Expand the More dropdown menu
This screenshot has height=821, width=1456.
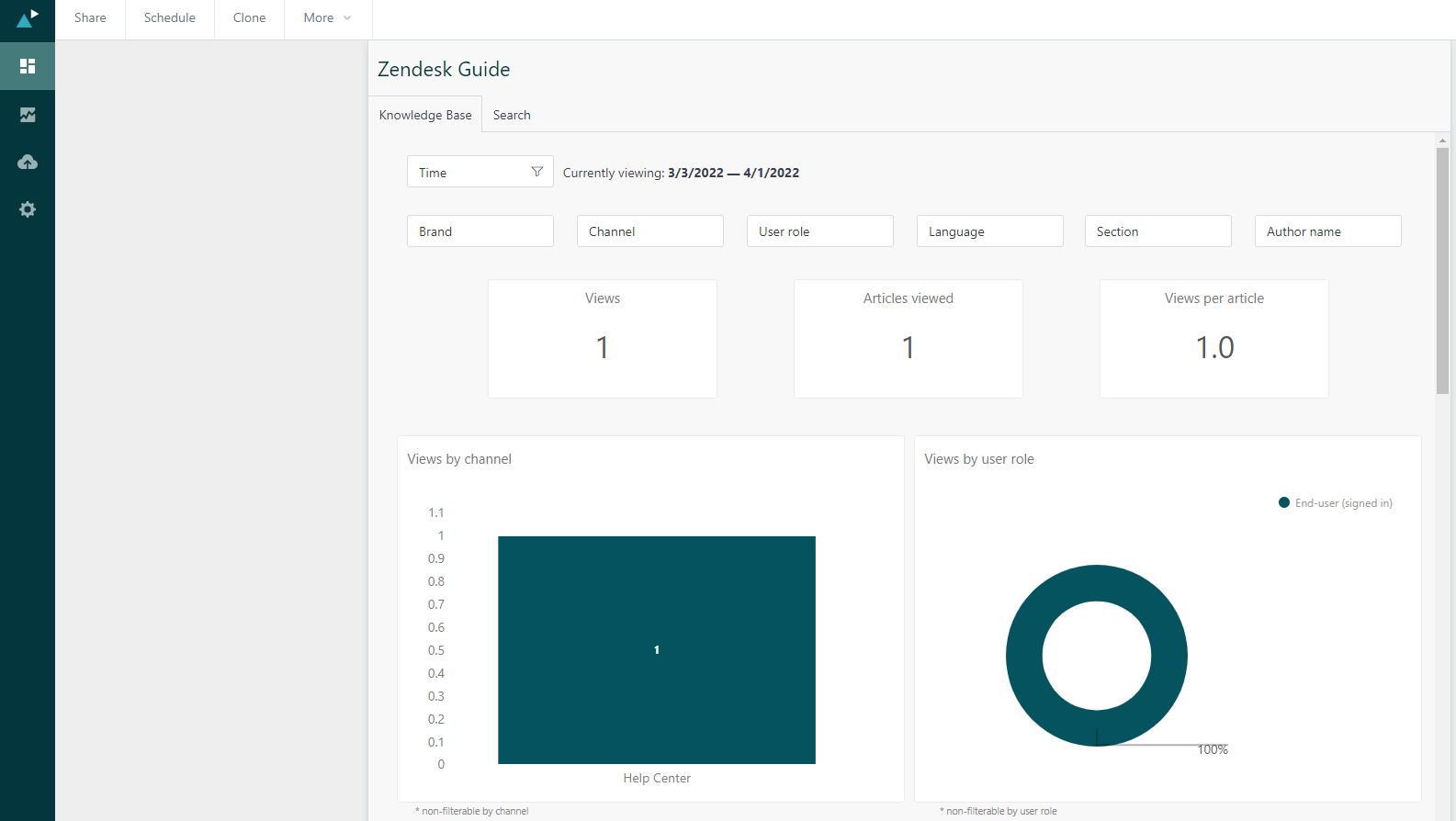pos(328,18)
